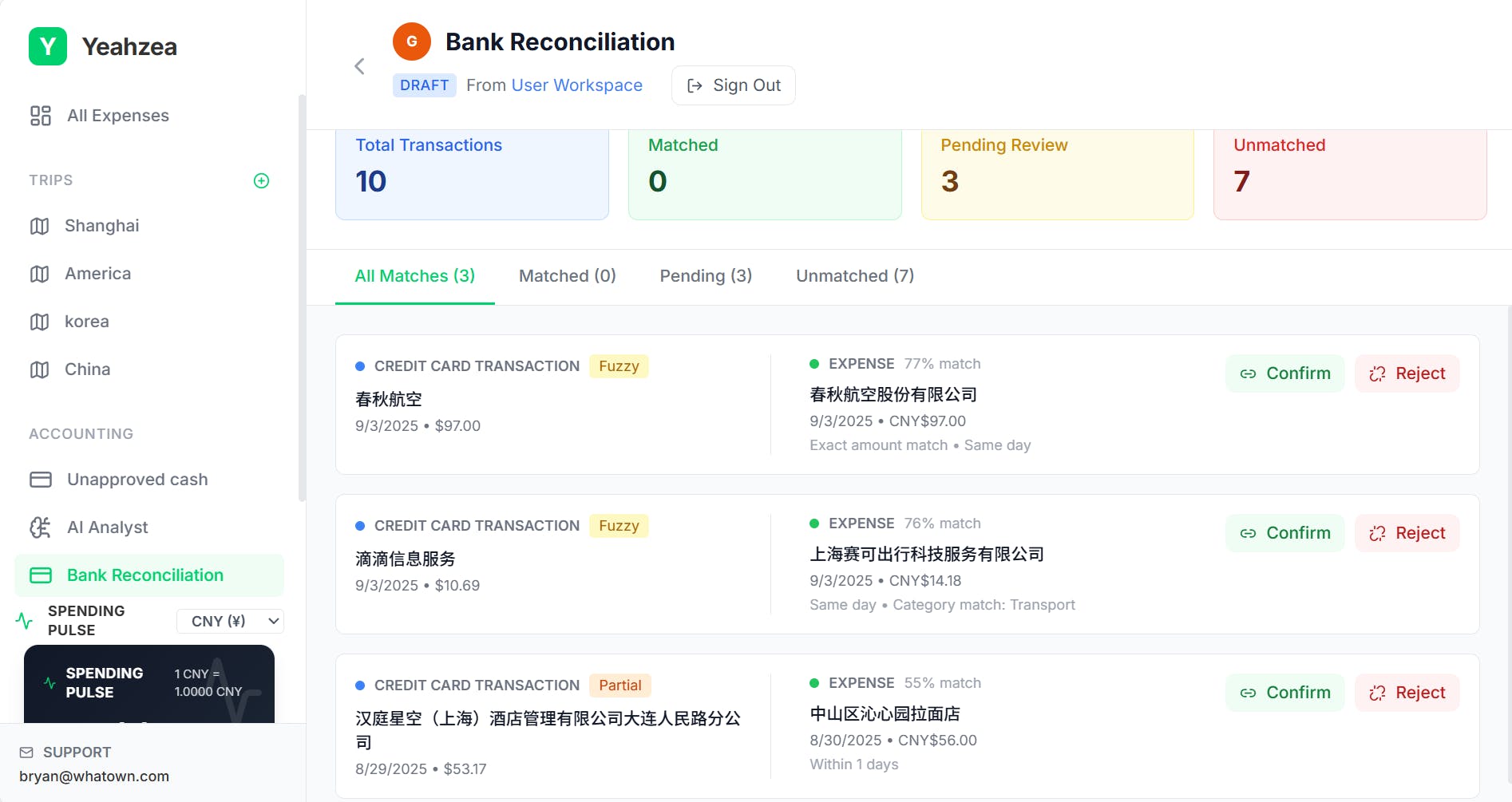Reject the 汉庭星空 hotel match
The width and height of the screenshot is (1512, 802).
coord(1407,693)
